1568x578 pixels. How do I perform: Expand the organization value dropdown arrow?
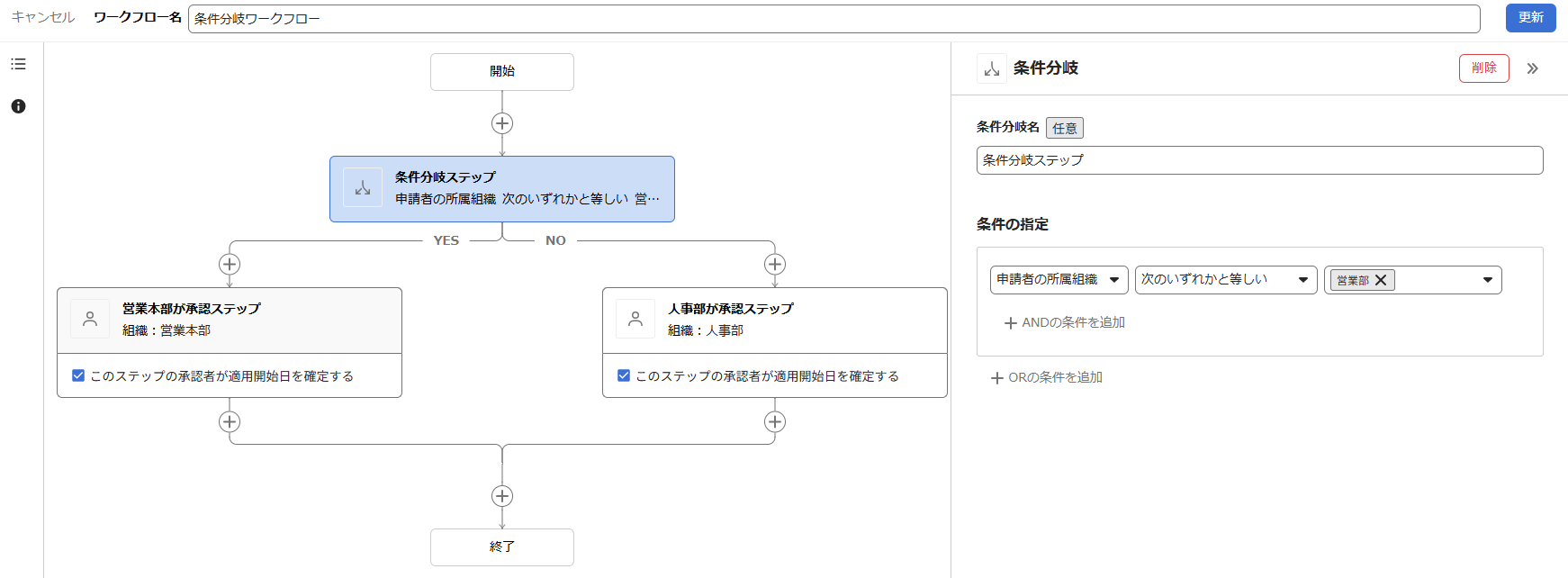pos(1487,280)
